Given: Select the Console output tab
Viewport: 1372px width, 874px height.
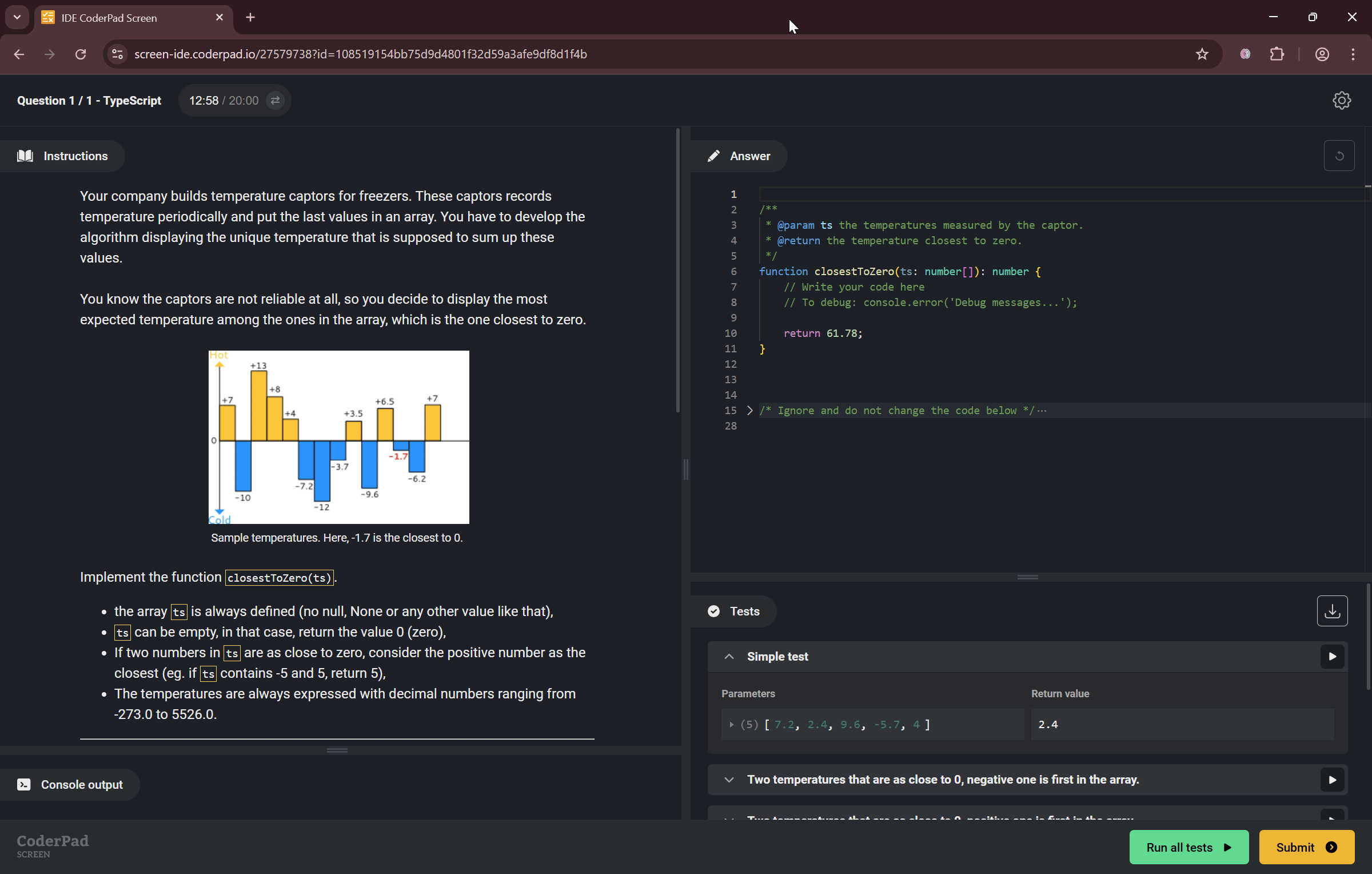Looking at the screenshot, I should tap(70, 784).
